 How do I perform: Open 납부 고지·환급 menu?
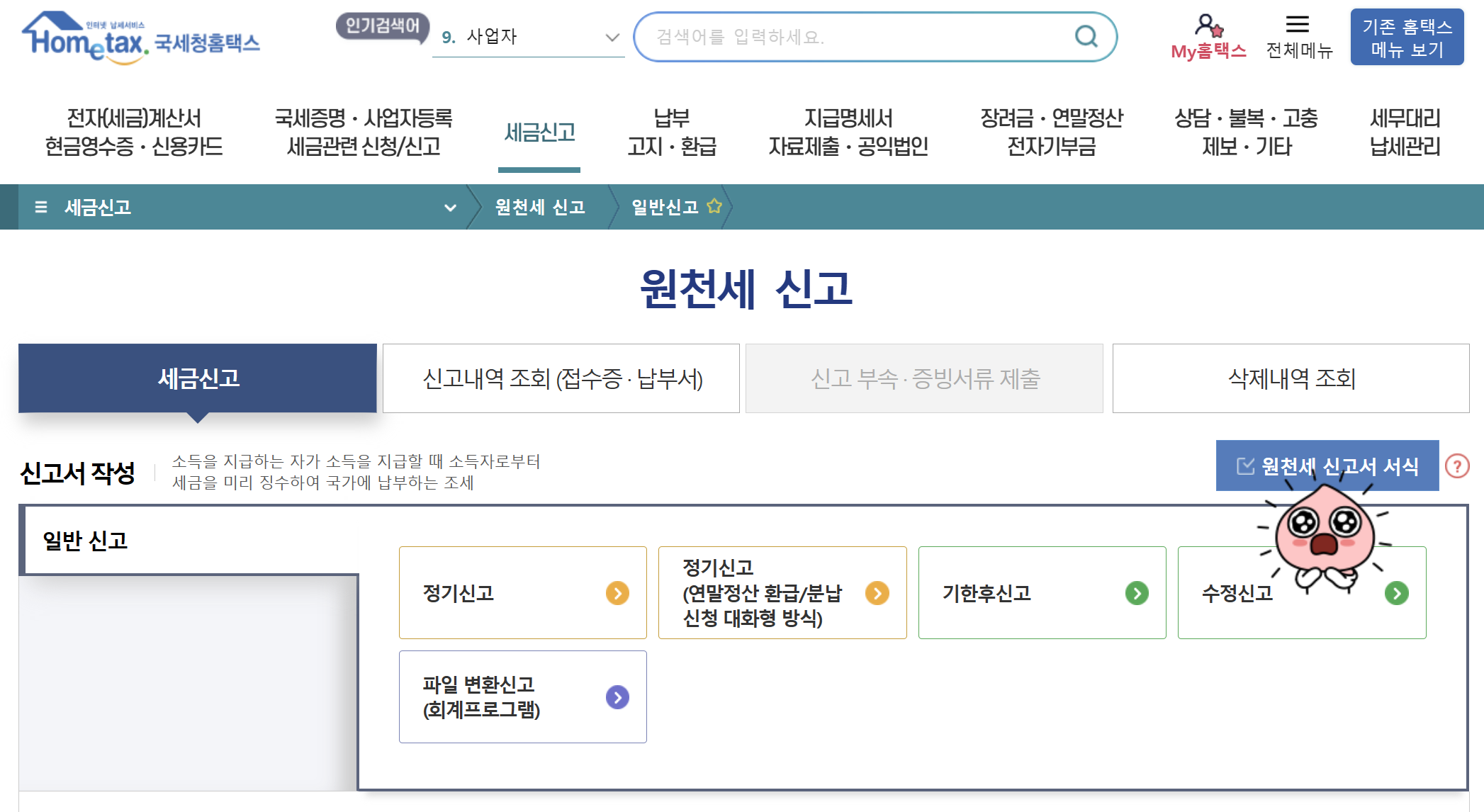click(671, 132)
